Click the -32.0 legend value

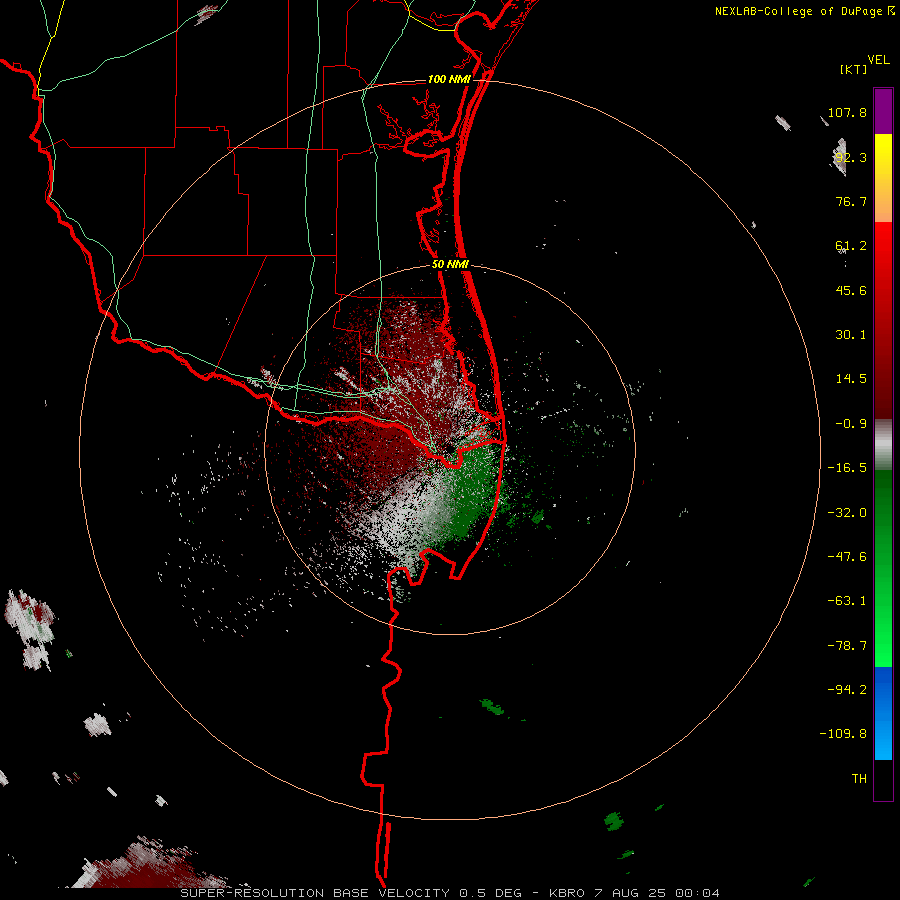pos(847,513)
